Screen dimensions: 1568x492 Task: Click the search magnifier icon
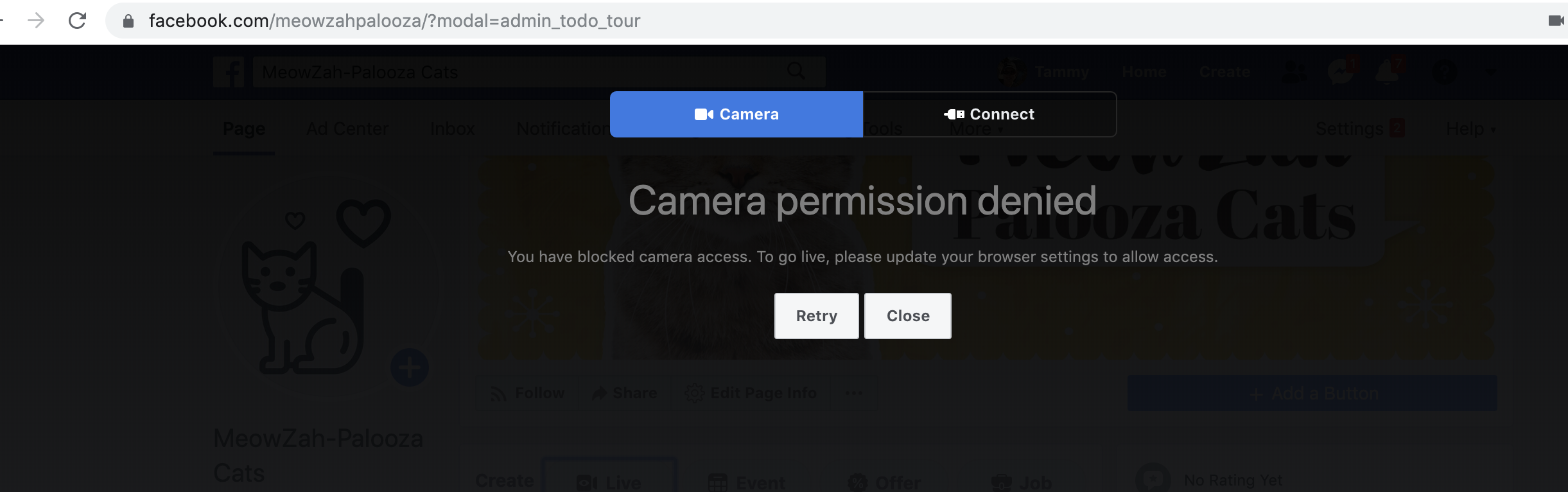796,71
